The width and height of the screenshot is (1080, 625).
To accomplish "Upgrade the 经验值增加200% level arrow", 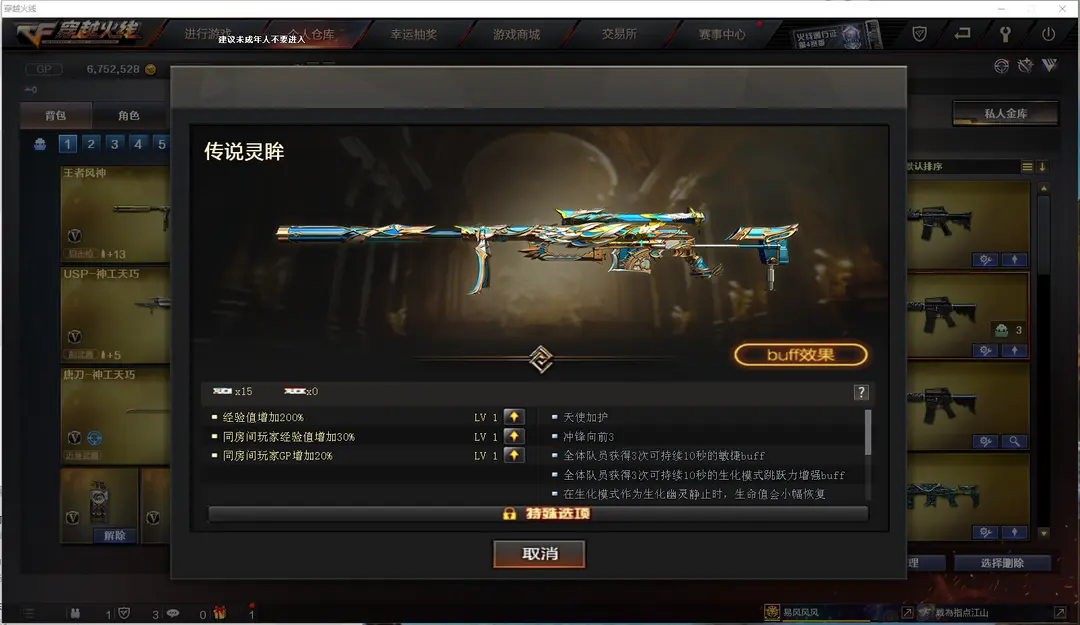I will pos(514,417).
